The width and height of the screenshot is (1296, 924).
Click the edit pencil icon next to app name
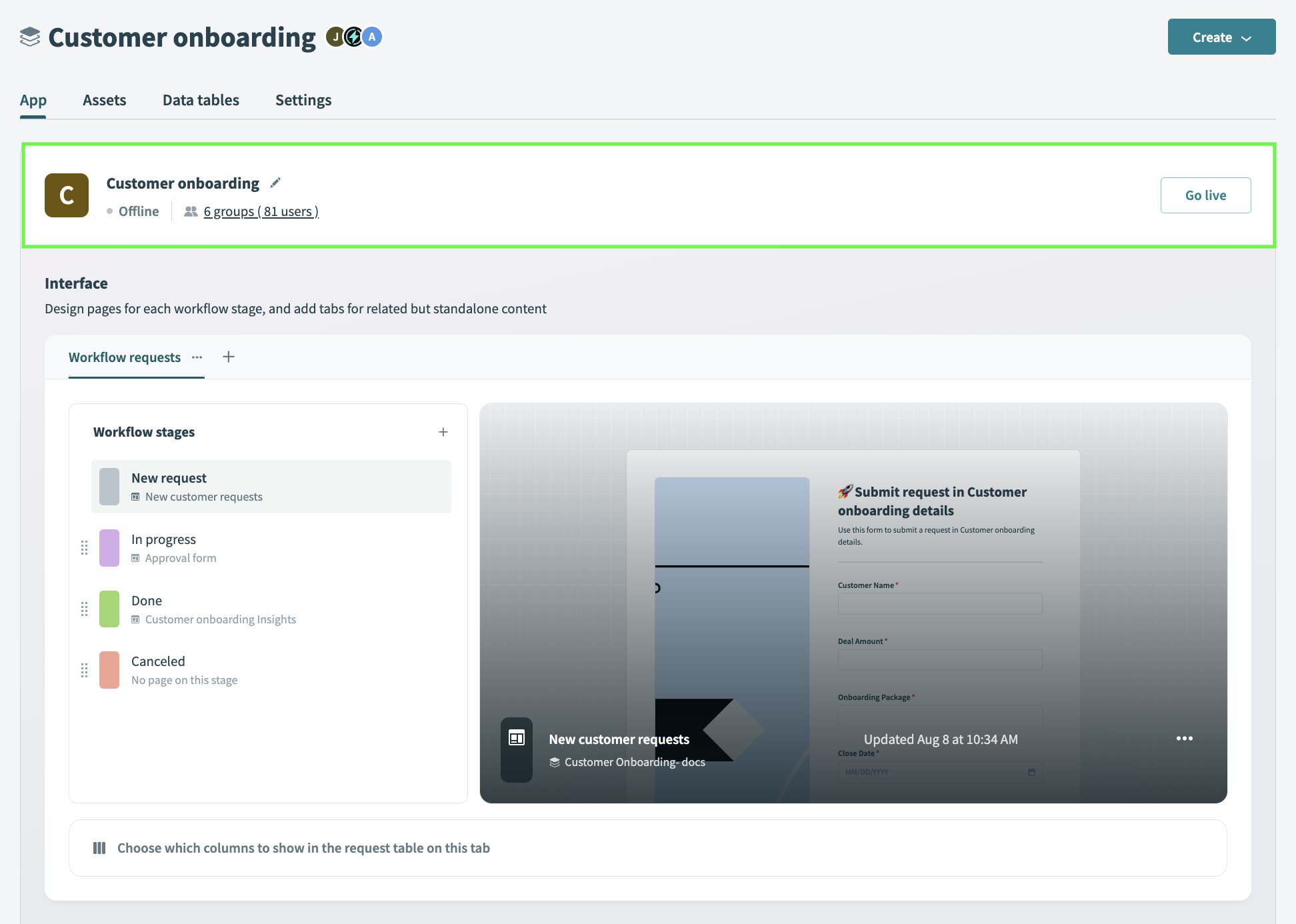pyautogui.click(x=276, y=183)
